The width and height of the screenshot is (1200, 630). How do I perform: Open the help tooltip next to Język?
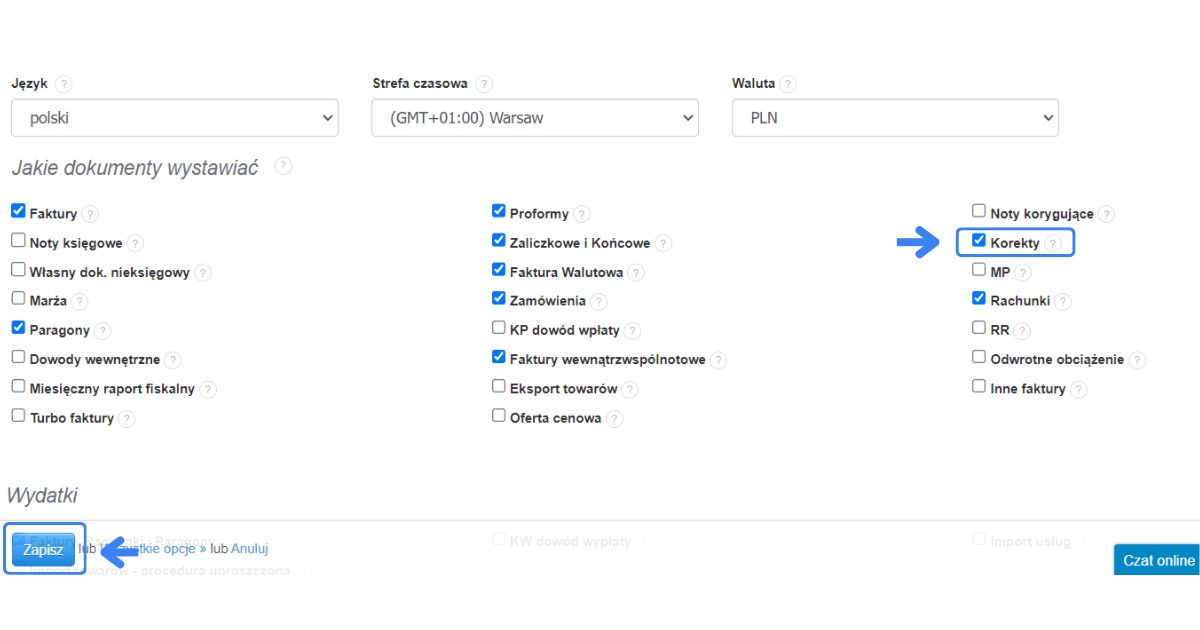64,84
